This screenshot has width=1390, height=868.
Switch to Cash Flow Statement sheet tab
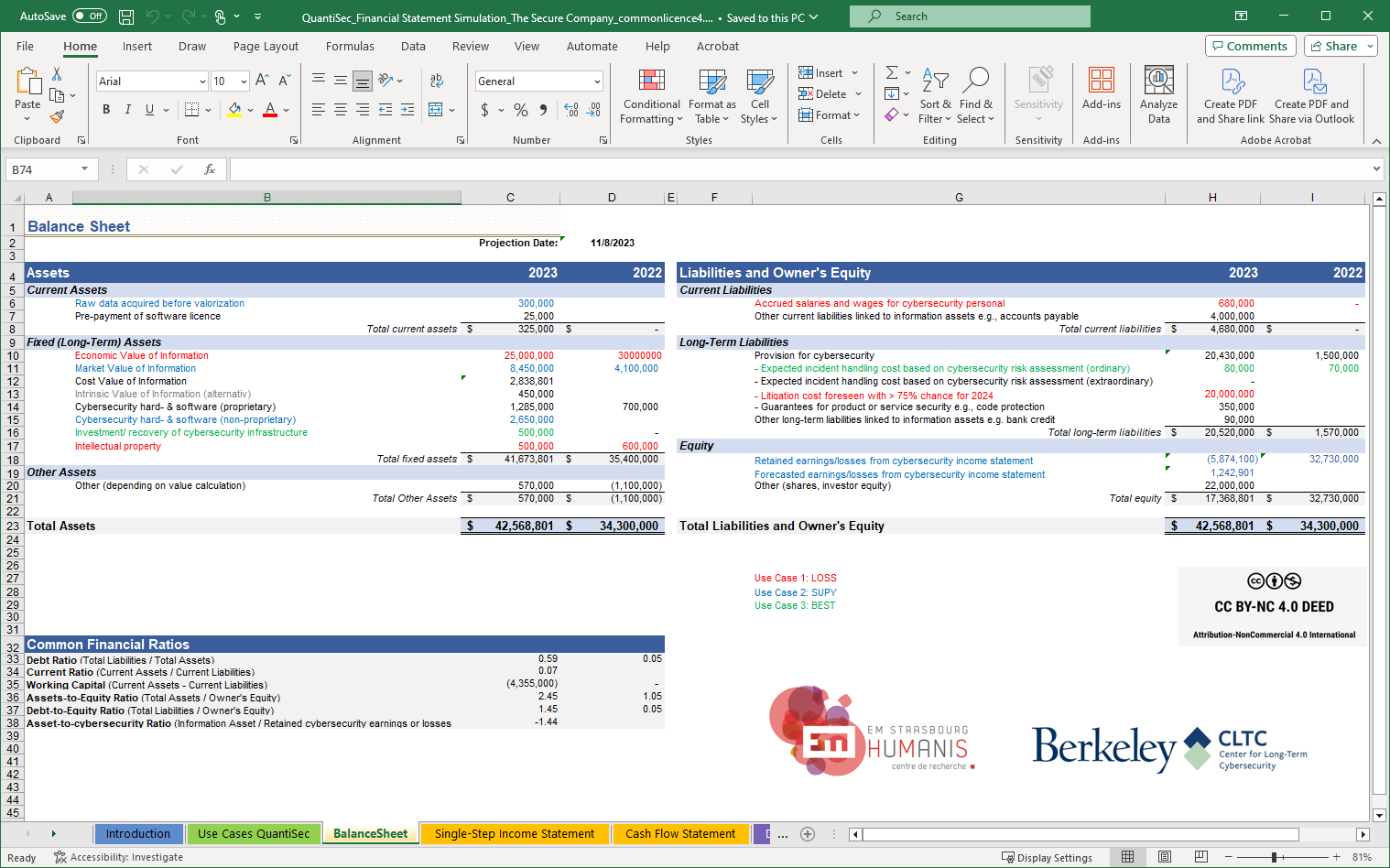point(680,834)
